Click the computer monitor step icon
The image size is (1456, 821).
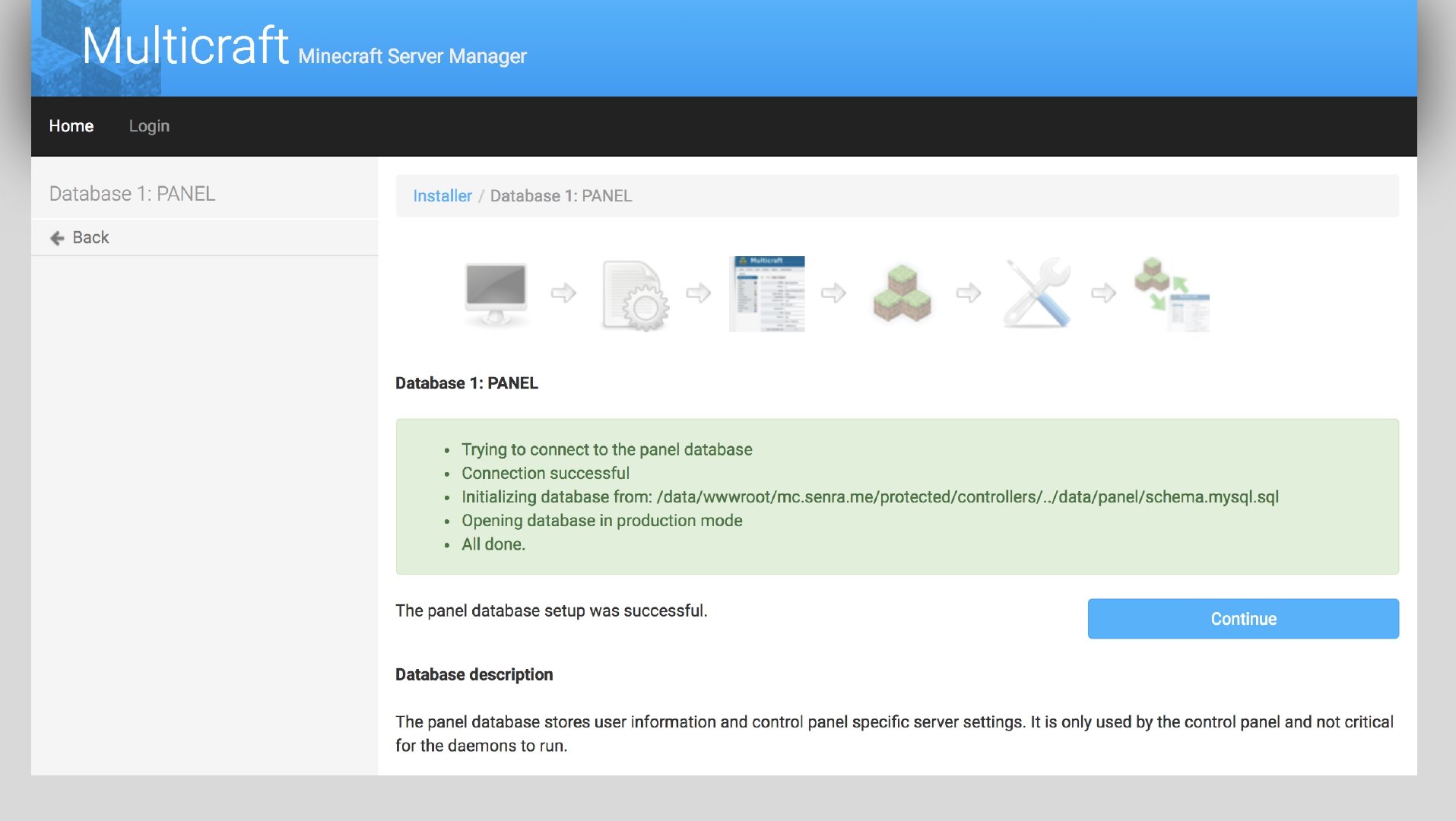496,293
